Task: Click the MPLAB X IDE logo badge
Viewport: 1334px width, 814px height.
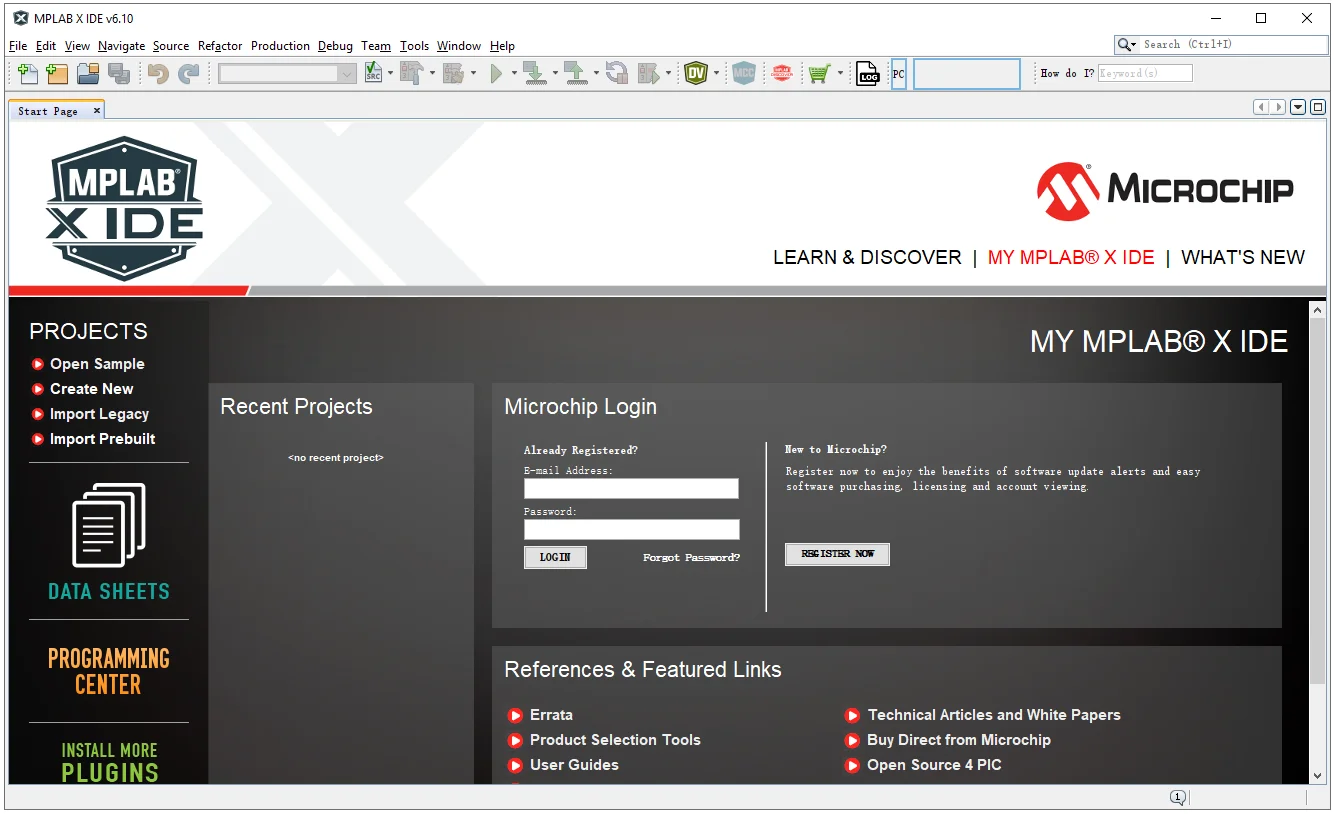Action: coord(124,209)
